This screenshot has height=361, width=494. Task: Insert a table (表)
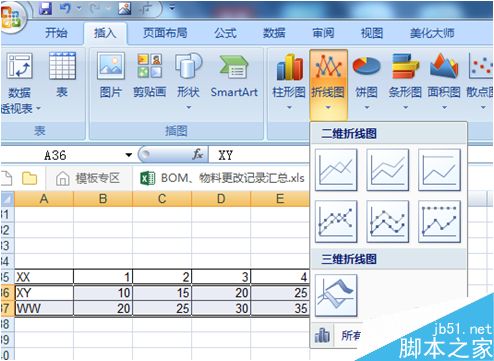click(62, 75)
